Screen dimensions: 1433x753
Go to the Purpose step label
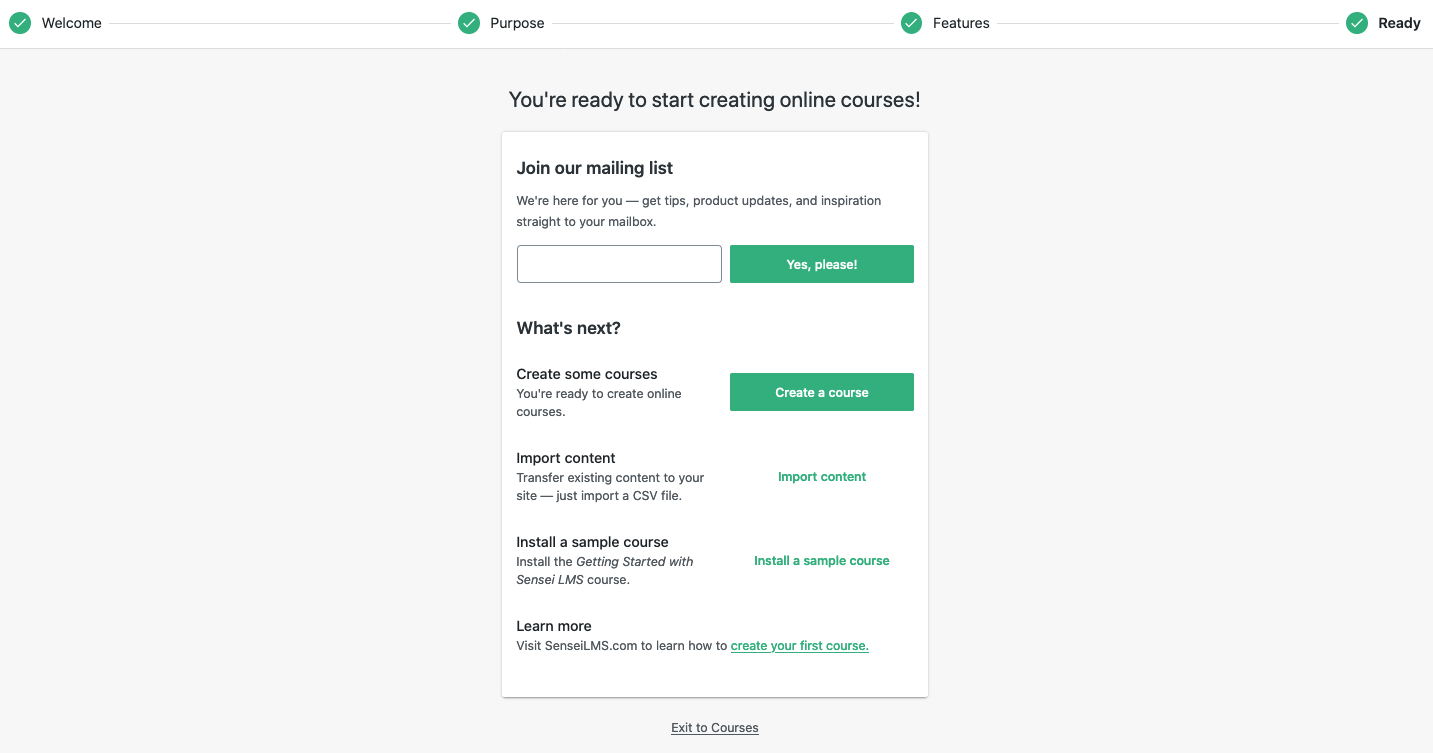(517, 23)
